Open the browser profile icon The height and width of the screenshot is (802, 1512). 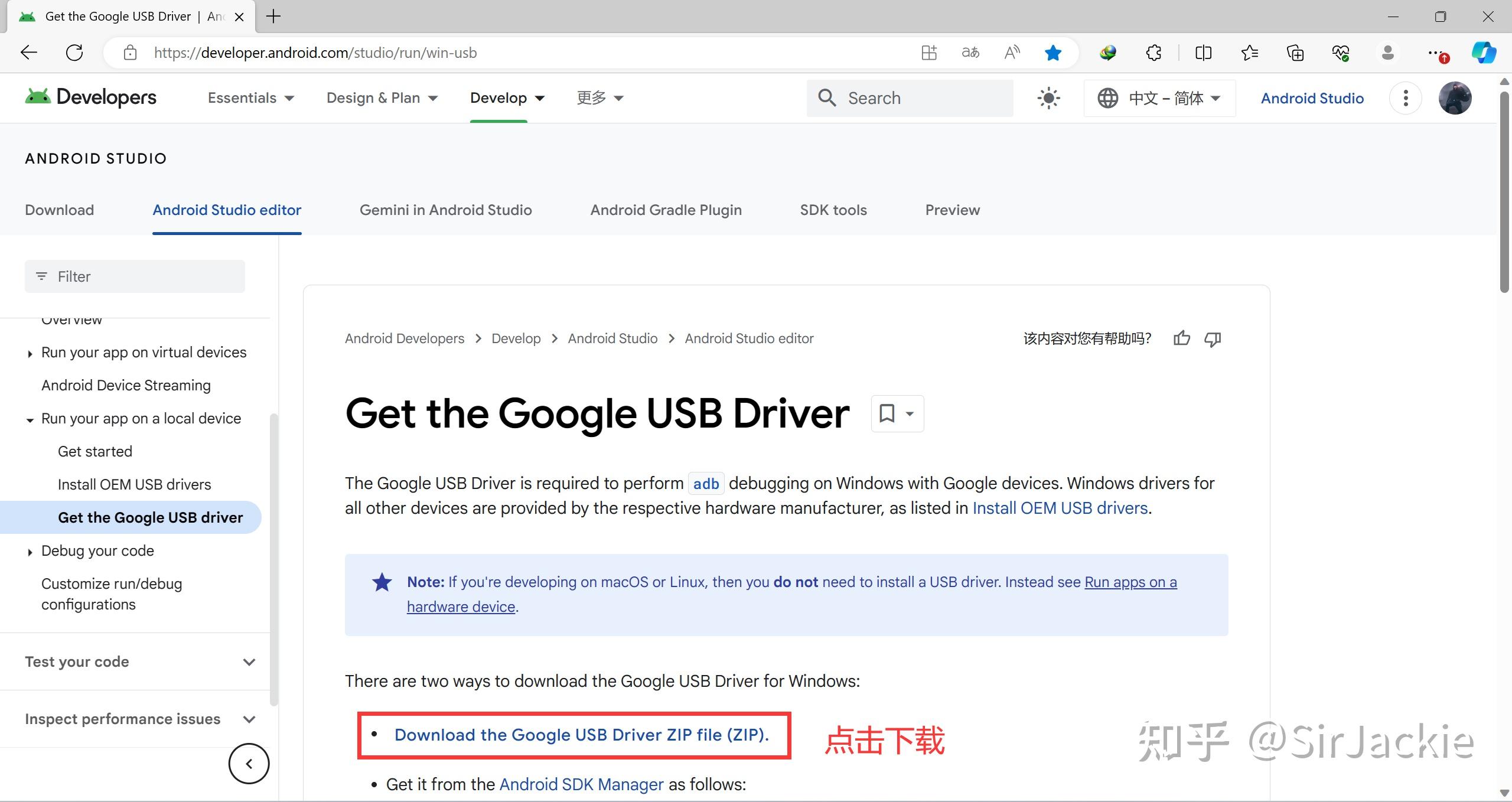coord(1388,53)
